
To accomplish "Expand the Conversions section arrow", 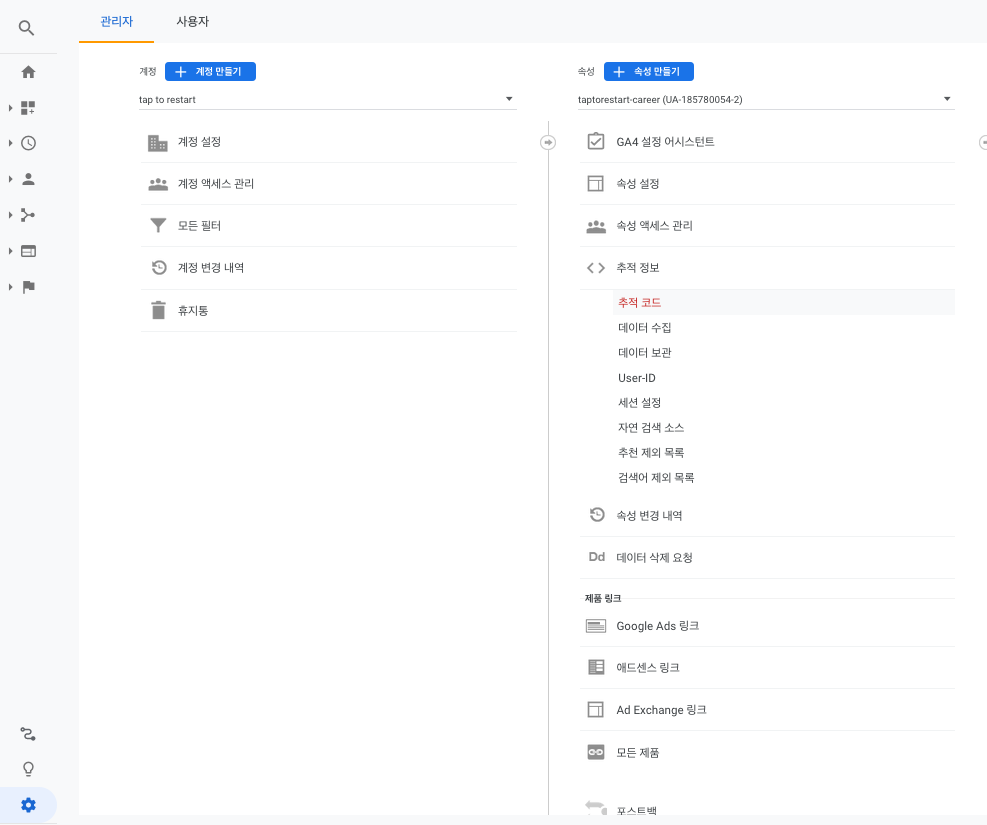I will point(10,287).
